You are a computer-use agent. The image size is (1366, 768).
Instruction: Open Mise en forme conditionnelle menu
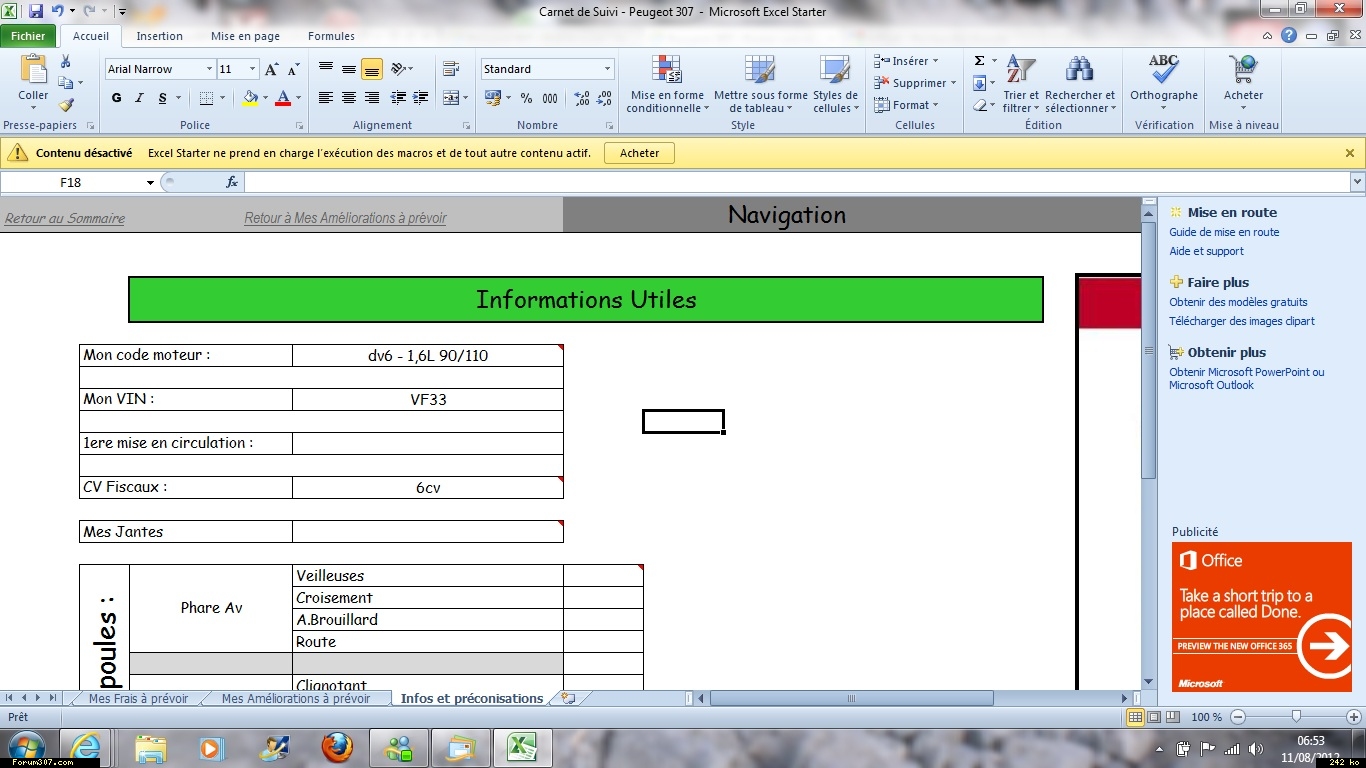click(667, 83)
